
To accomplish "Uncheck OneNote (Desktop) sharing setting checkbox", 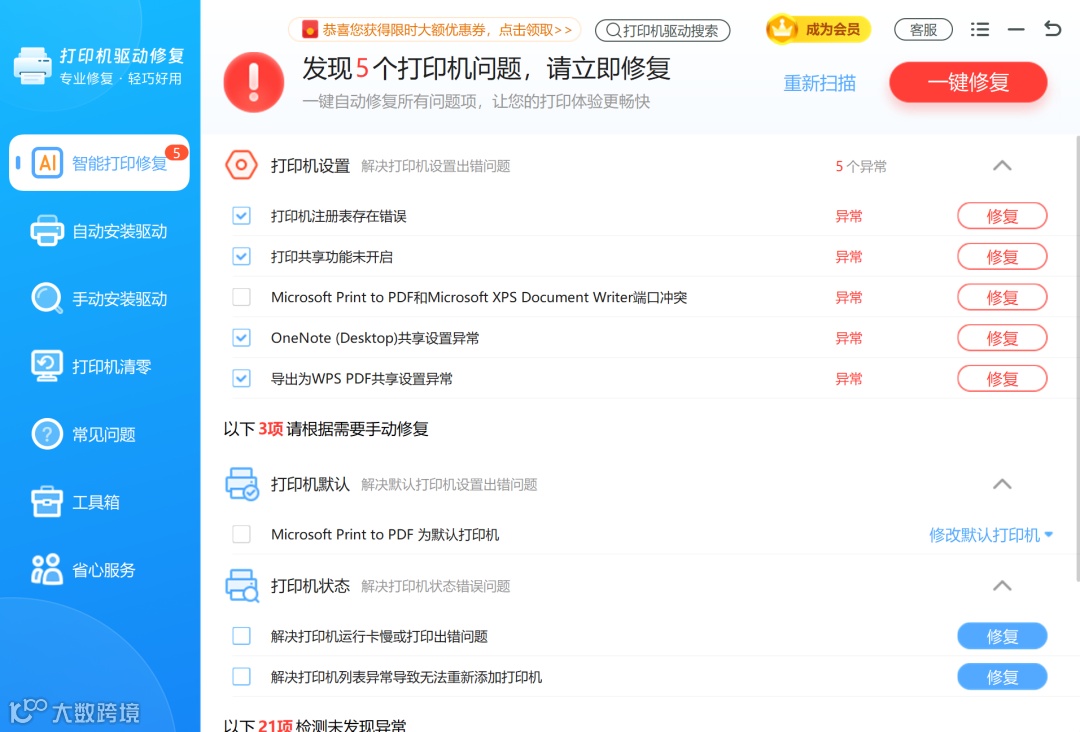I will pos(241,337).
